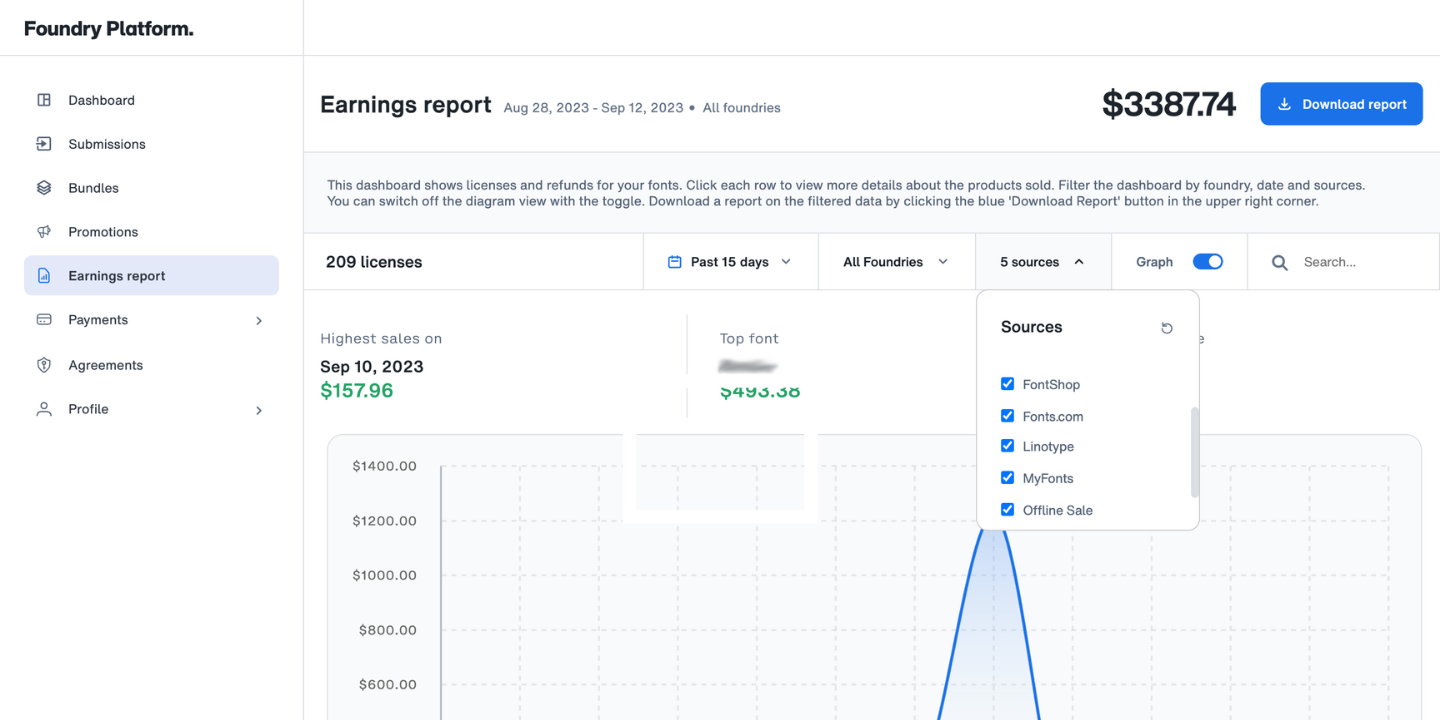Click the $157.96 highest sales amount
The image size is (1440, 720).
point(357,390)
